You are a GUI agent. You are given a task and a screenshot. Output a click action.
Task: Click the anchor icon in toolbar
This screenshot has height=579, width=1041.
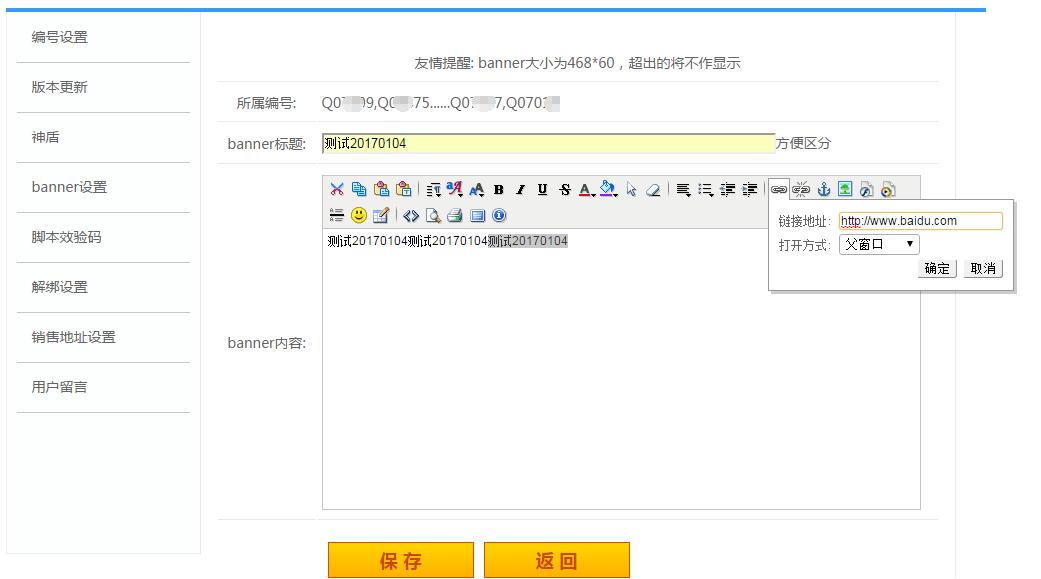[823, 190]
